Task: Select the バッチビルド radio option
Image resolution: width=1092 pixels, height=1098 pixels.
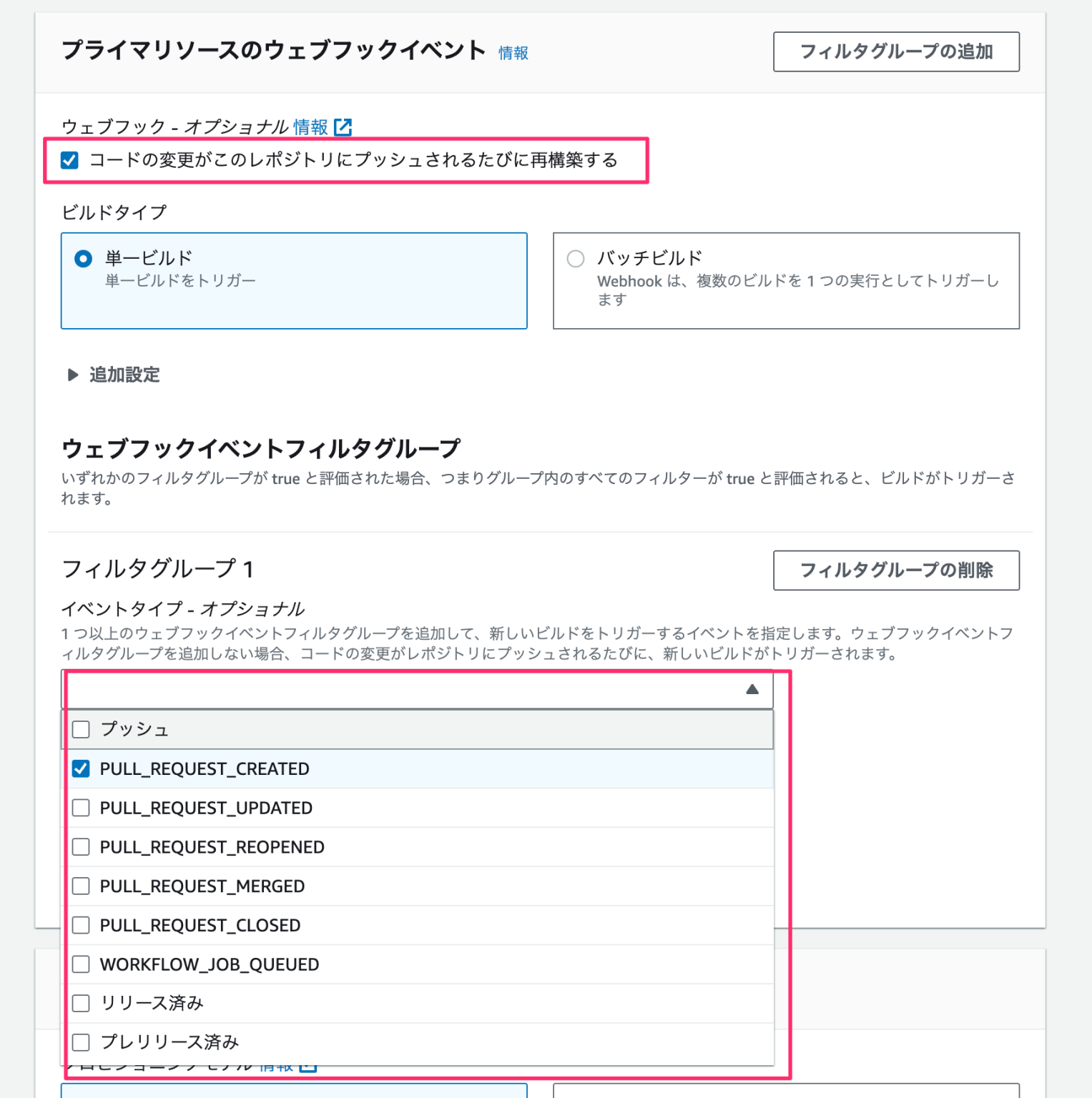Action: point(576,258)
